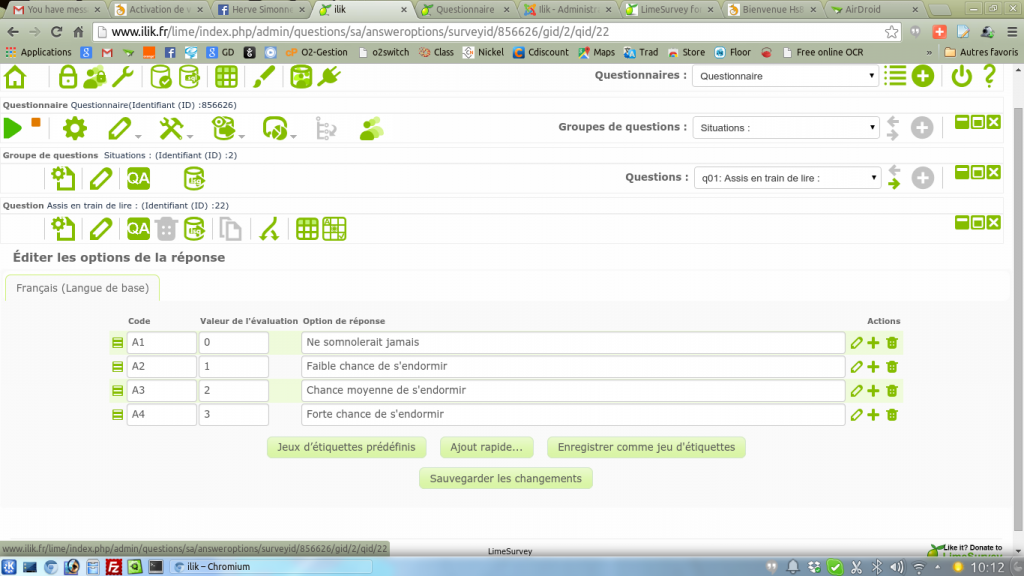
Task: Open FileZilla icon in taskbar
Action: click(114, 567)
